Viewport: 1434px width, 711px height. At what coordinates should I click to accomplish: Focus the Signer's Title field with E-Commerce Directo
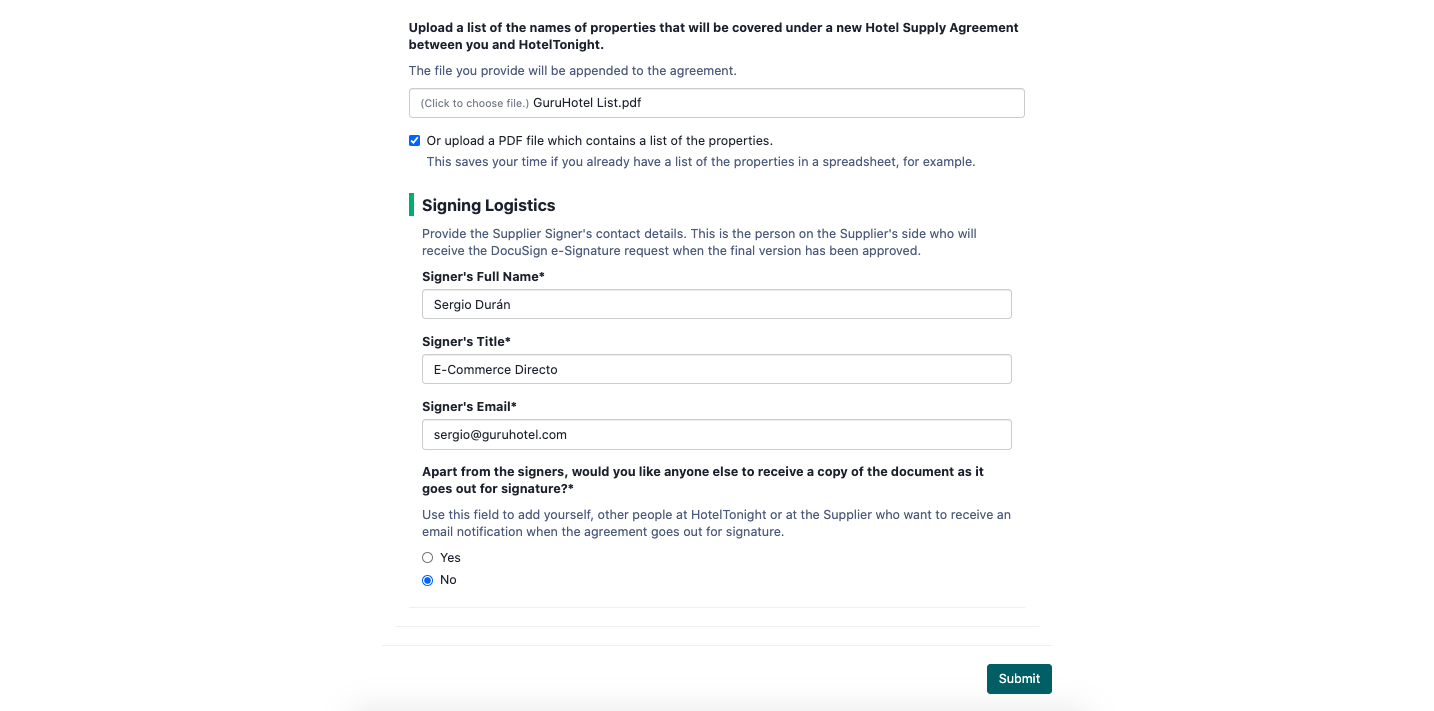(716, 369)
